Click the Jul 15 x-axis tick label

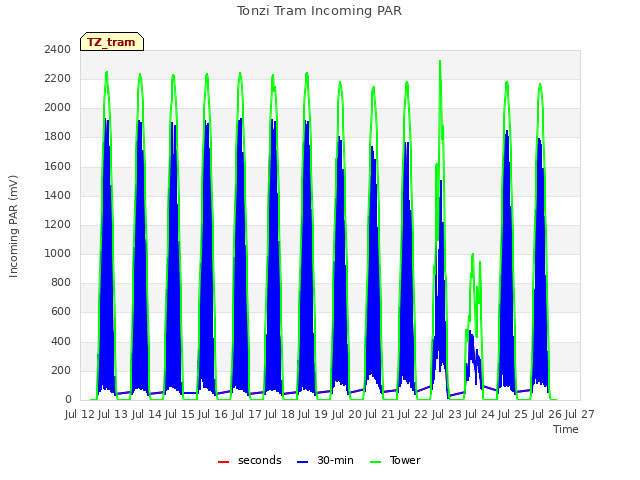(x=180, y=414)
